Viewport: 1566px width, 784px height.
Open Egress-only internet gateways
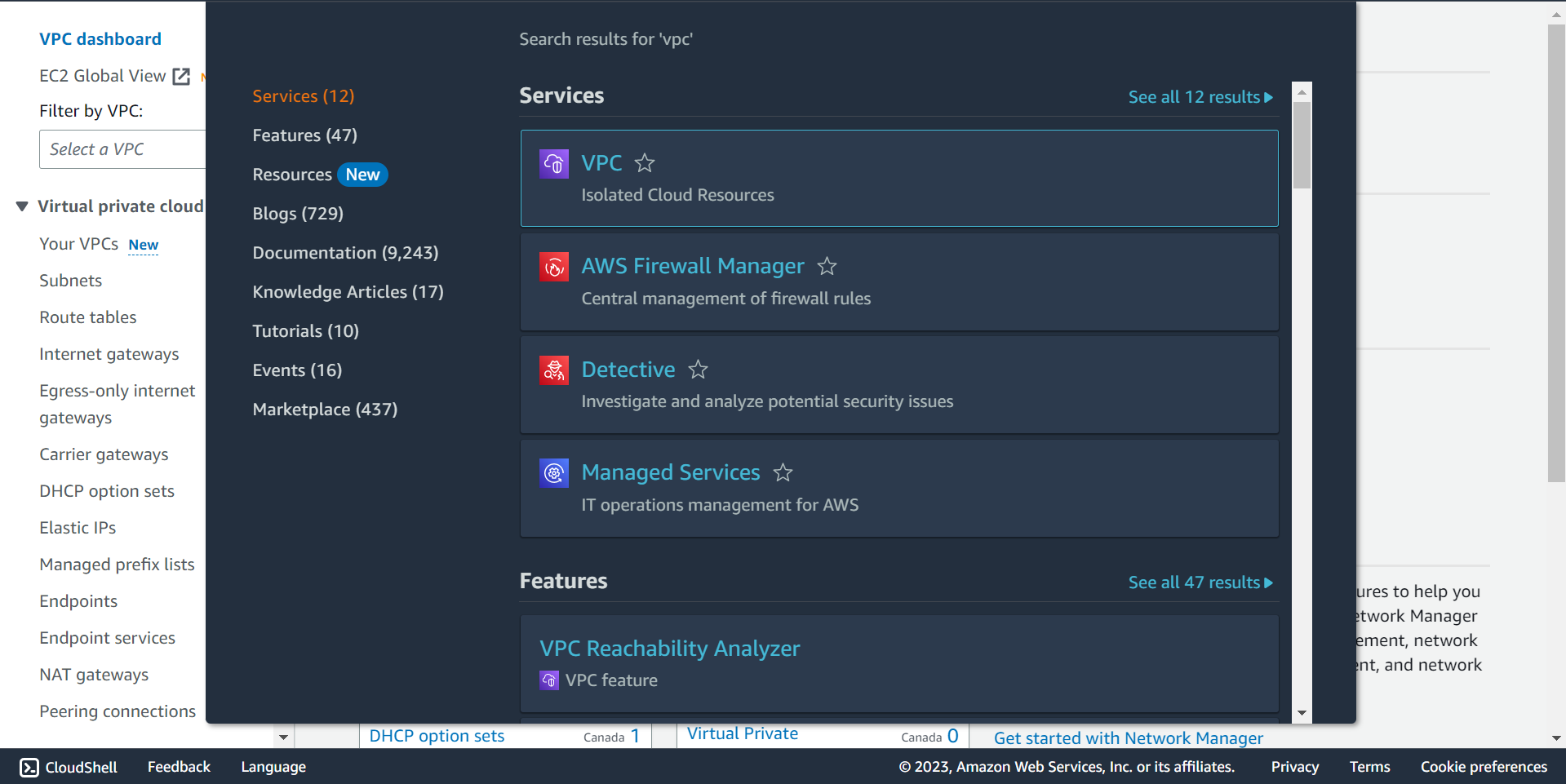pos(118,404)
